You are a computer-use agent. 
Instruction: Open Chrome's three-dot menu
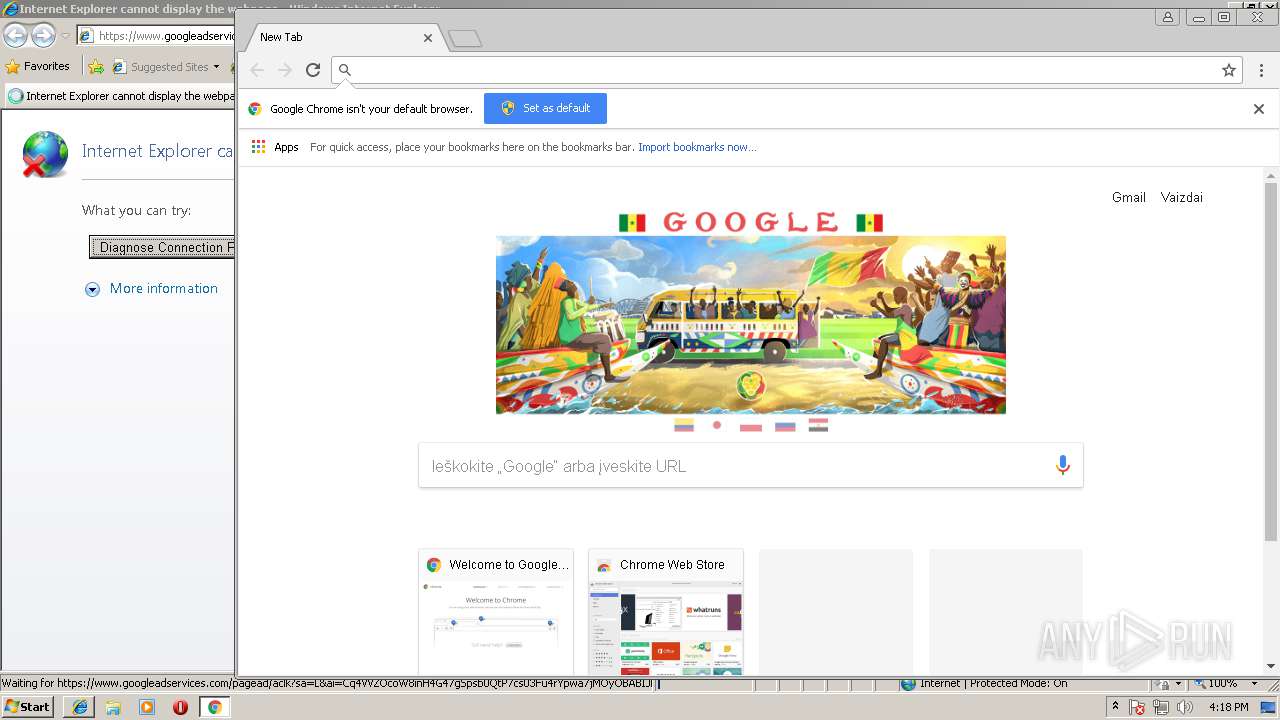(1261, 70)
